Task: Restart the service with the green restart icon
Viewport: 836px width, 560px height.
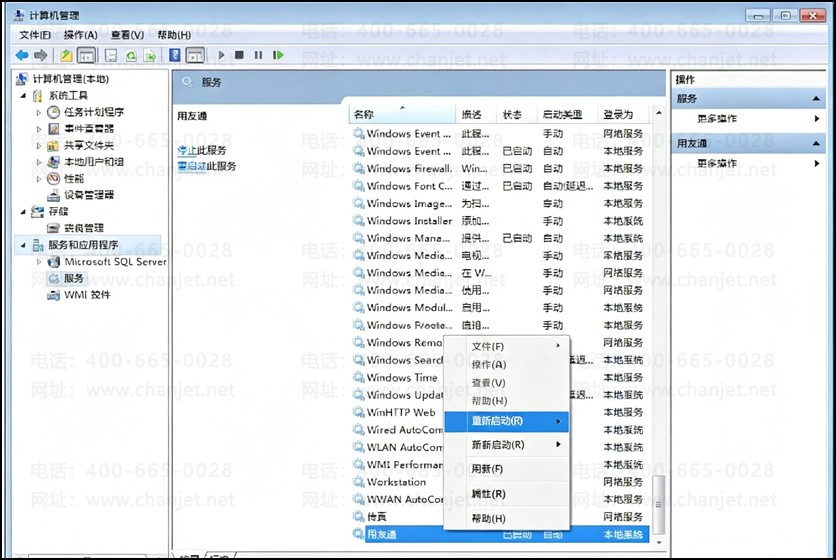Action: [x=278, y=55]
